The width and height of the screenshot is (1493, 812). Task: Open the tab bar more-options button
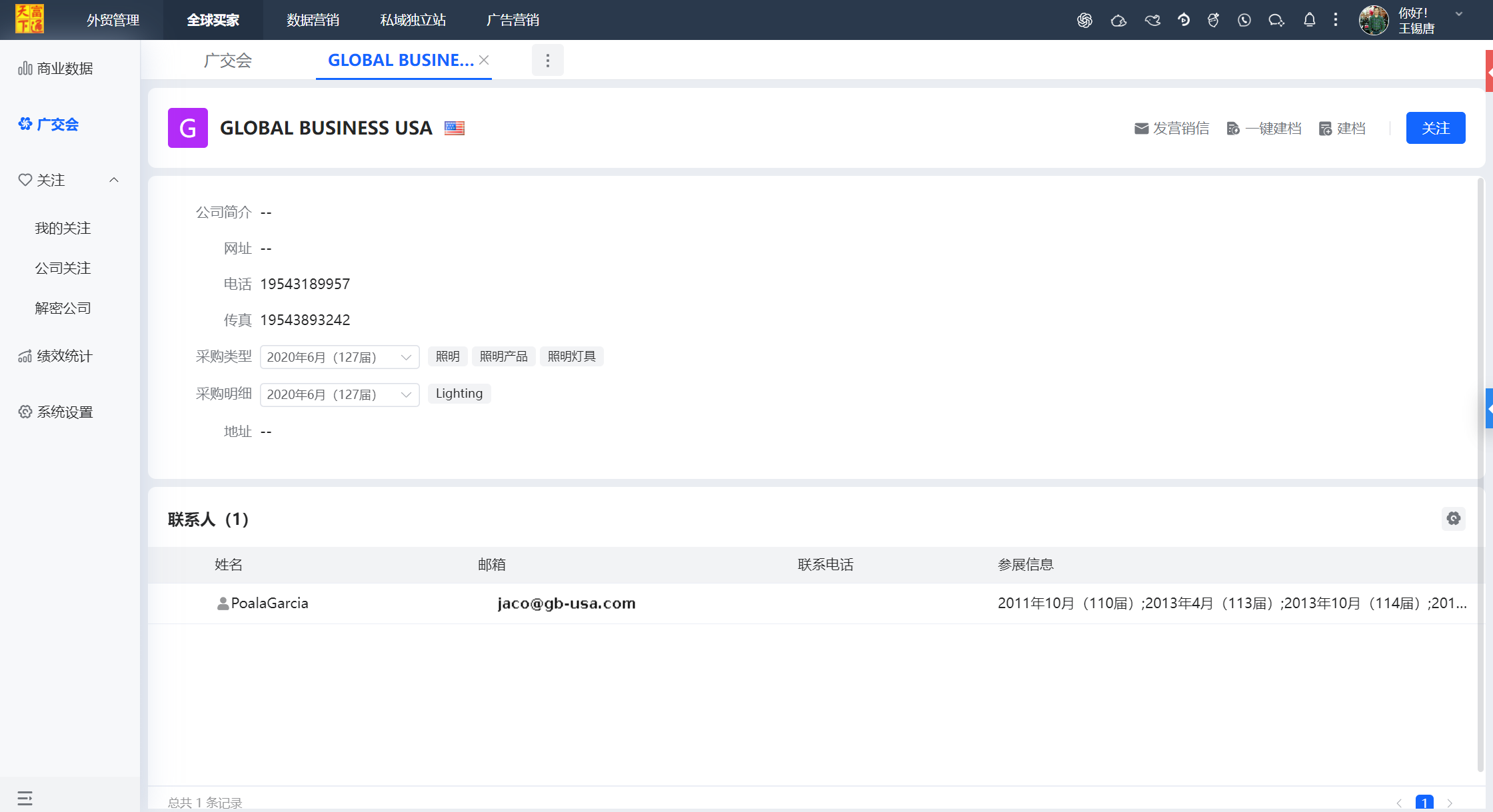click(548, 61)
